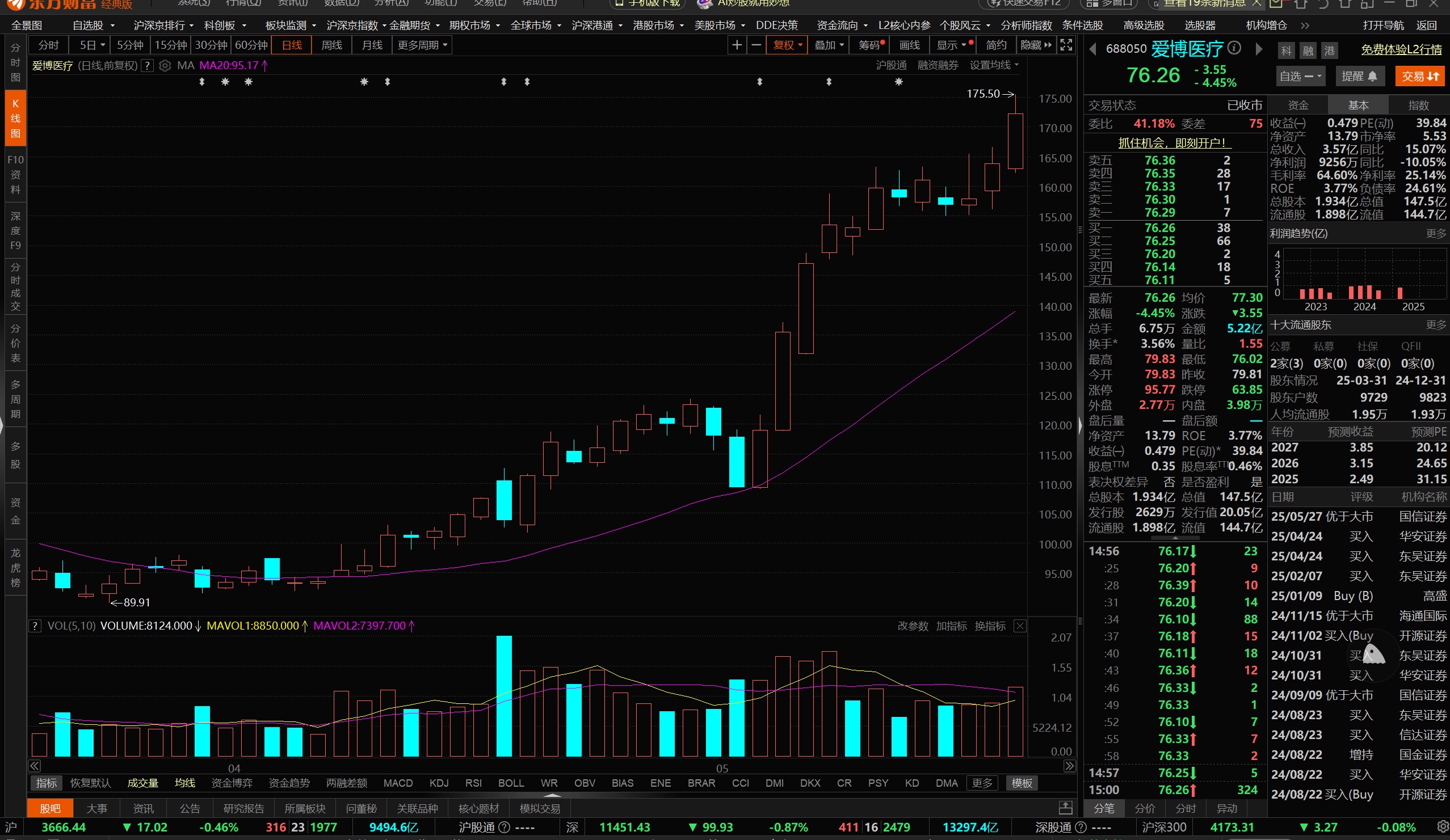Switch chart period to 月线
Viewport: 1450px width, 840px height.
(372, 45)
